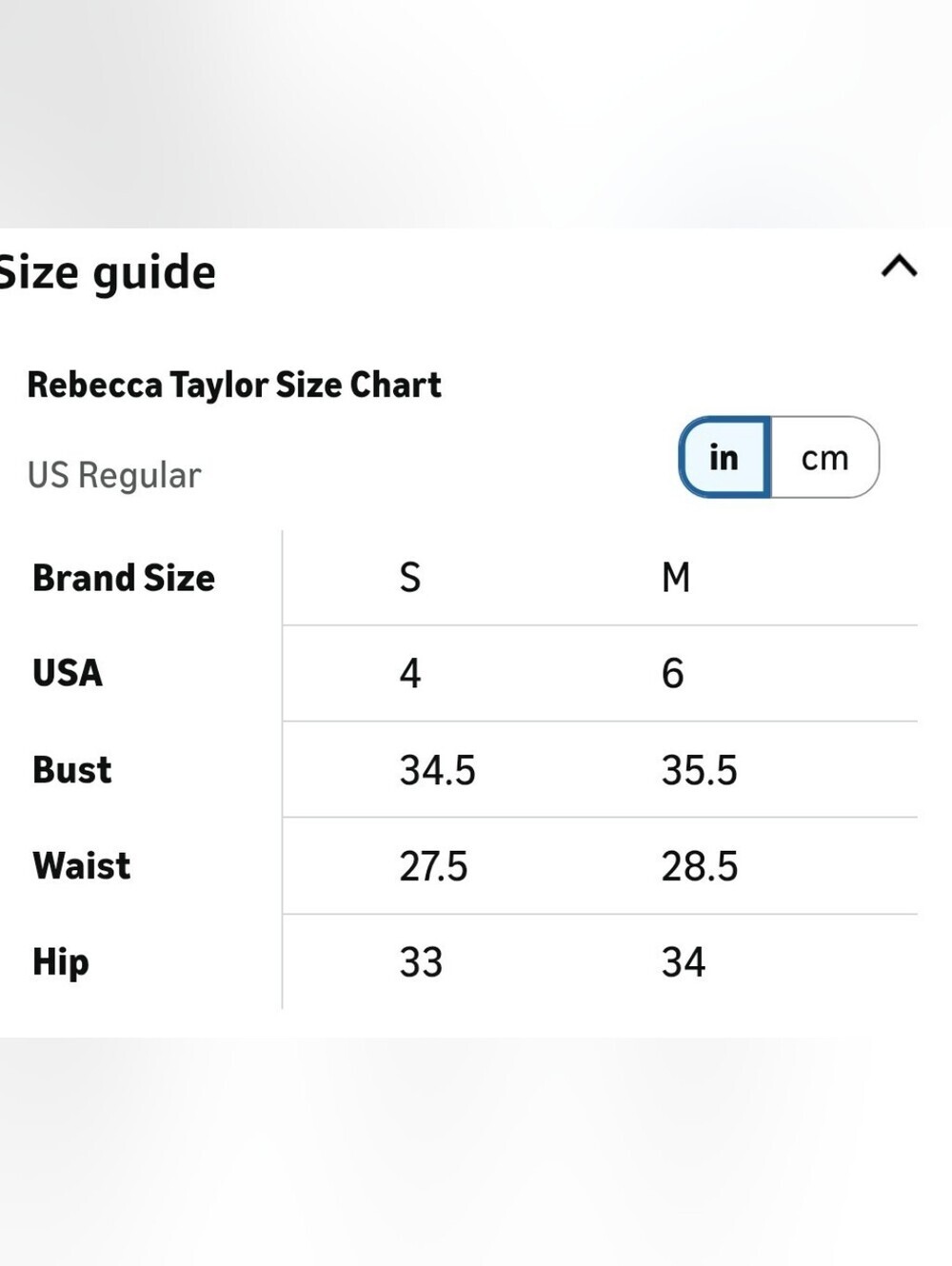Click the Waist row header
The width and height of the screenshot is (952, 1266).
coord(82,866)
